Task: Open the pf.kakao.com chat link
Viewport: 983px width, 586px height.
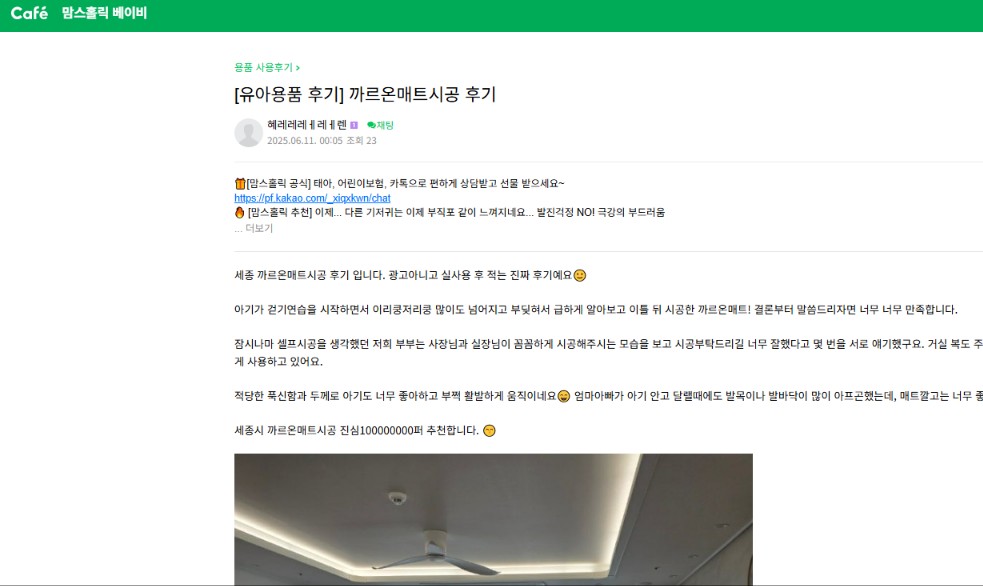Action: (312, 198)
